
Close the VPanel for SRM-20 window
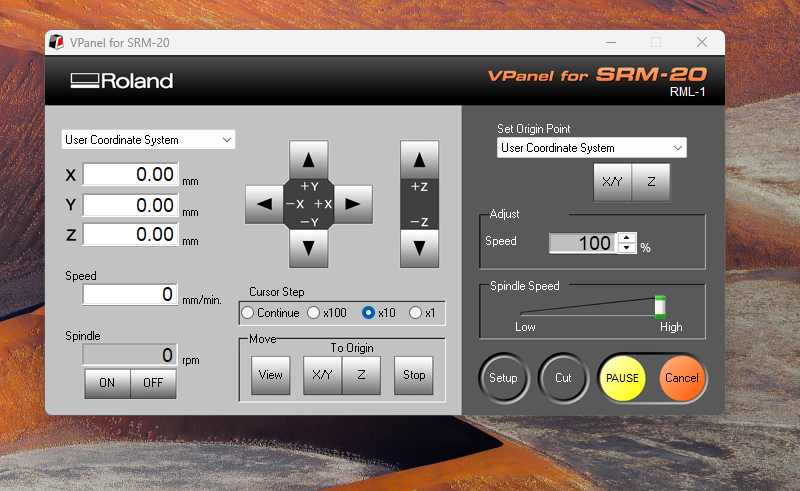[702, 42]
